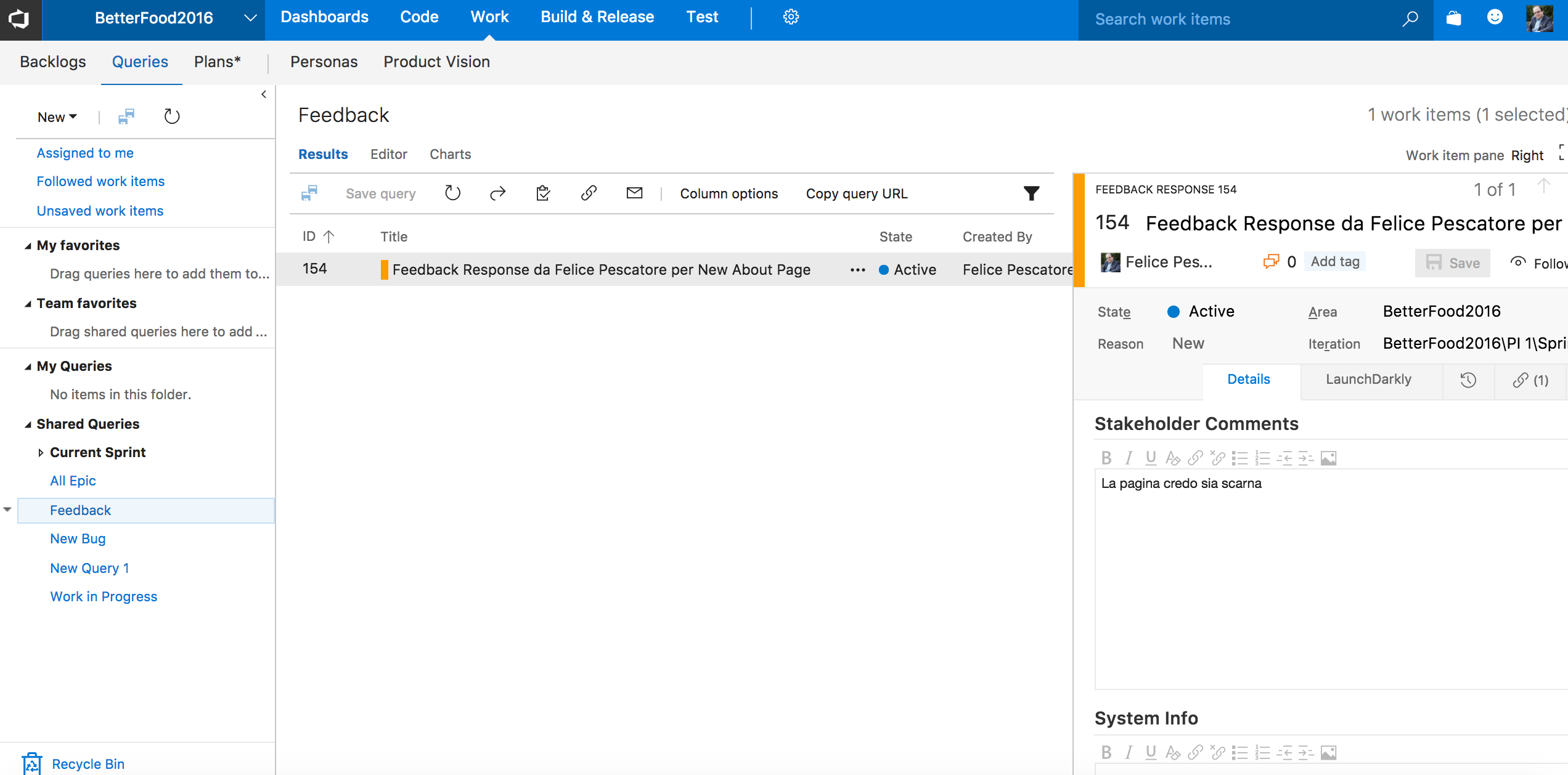This screenshot has height=775, width=1568.
Task: Click the redo arrow in results toolbar
Action: [498, 193]
